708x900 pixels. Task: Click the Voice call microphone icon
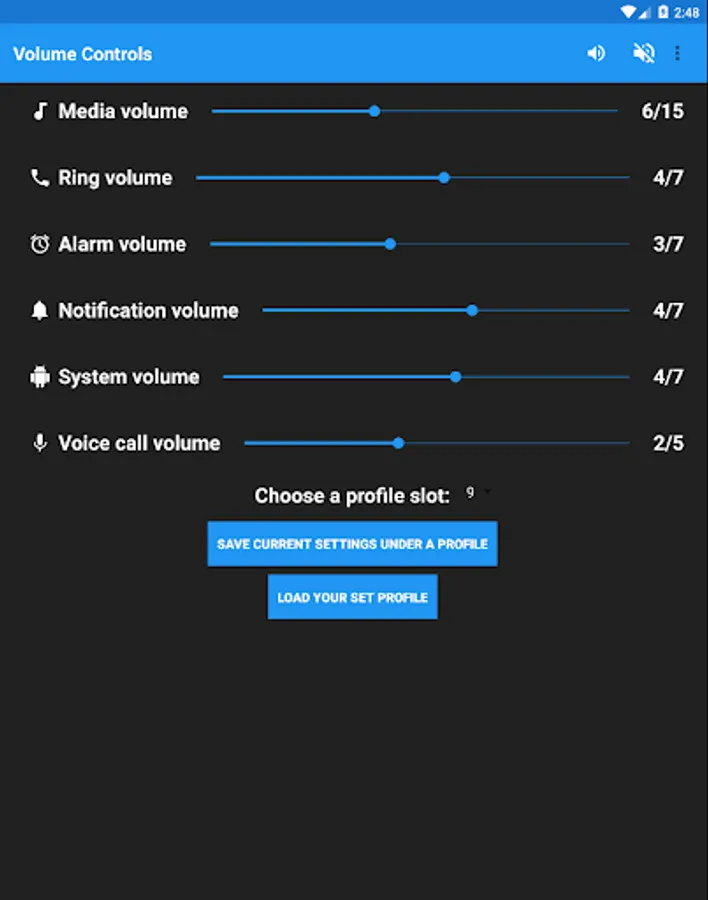pos(40,443)
